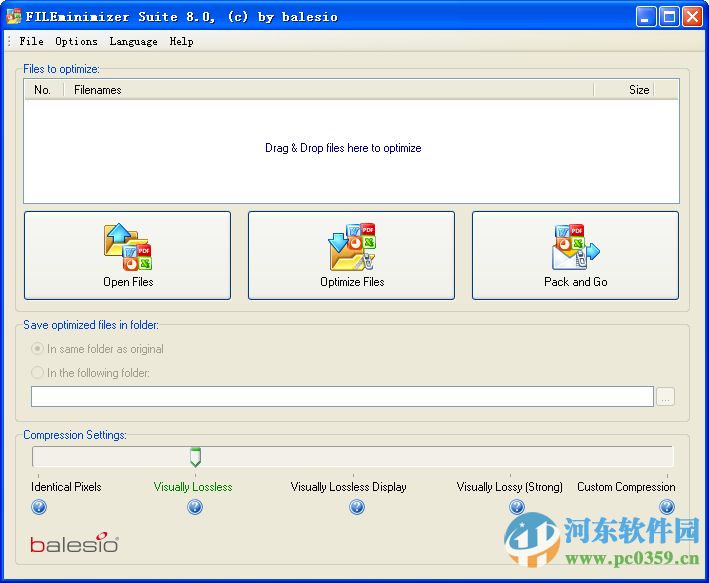Click the 'Identical Pixels' label
Viewport: 709px width, 583px height.
coord(66,487)
